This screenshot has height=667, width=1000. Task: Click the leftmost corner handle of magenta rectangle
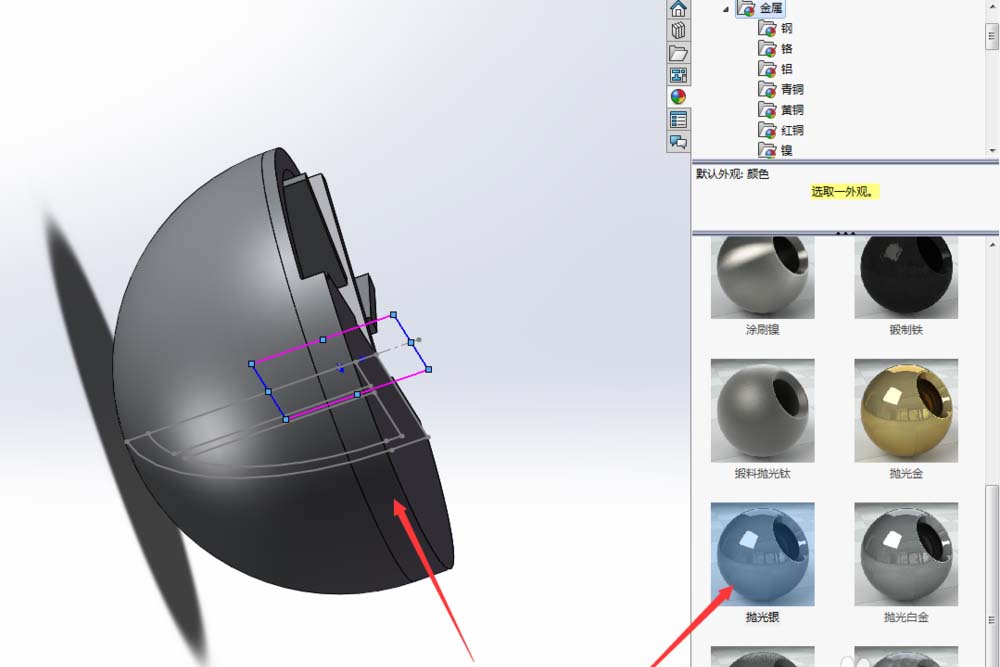point(252,364)
